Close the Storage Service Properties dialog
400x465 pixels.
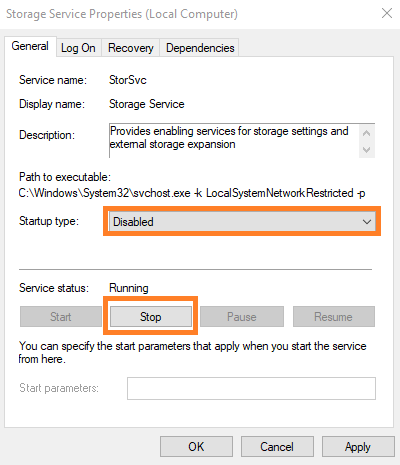(x=387, y=13)
